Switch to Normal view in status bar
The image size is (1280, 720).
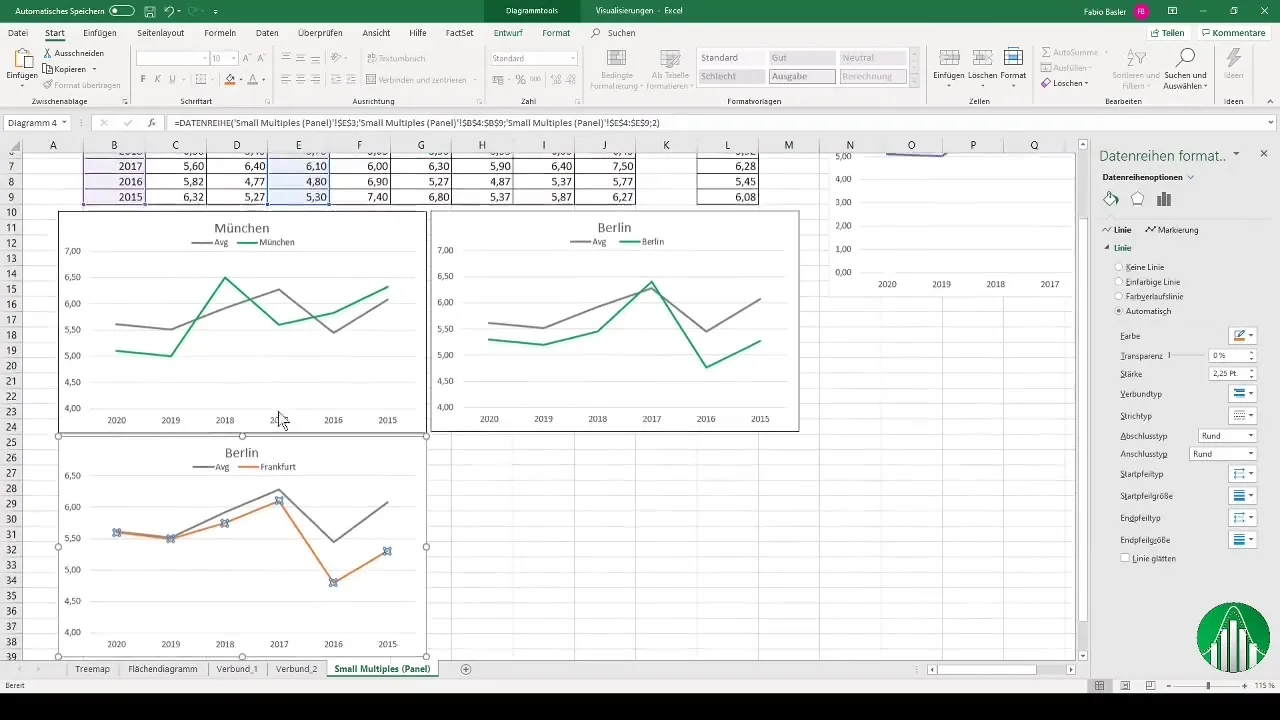[x=1100, y=686]
